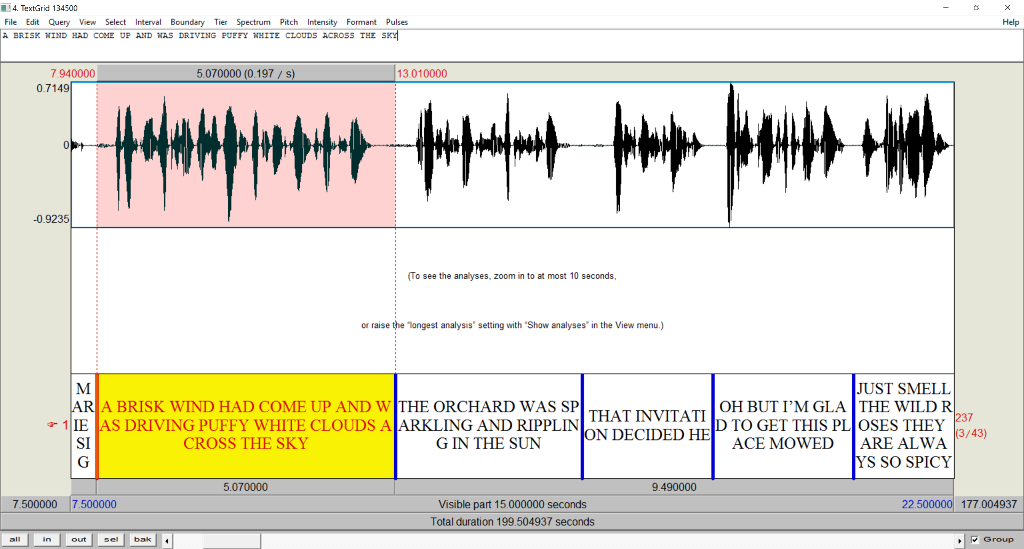Open the File menu
The height and width of the screenshot is (549, 1024).
click(10, 22)
